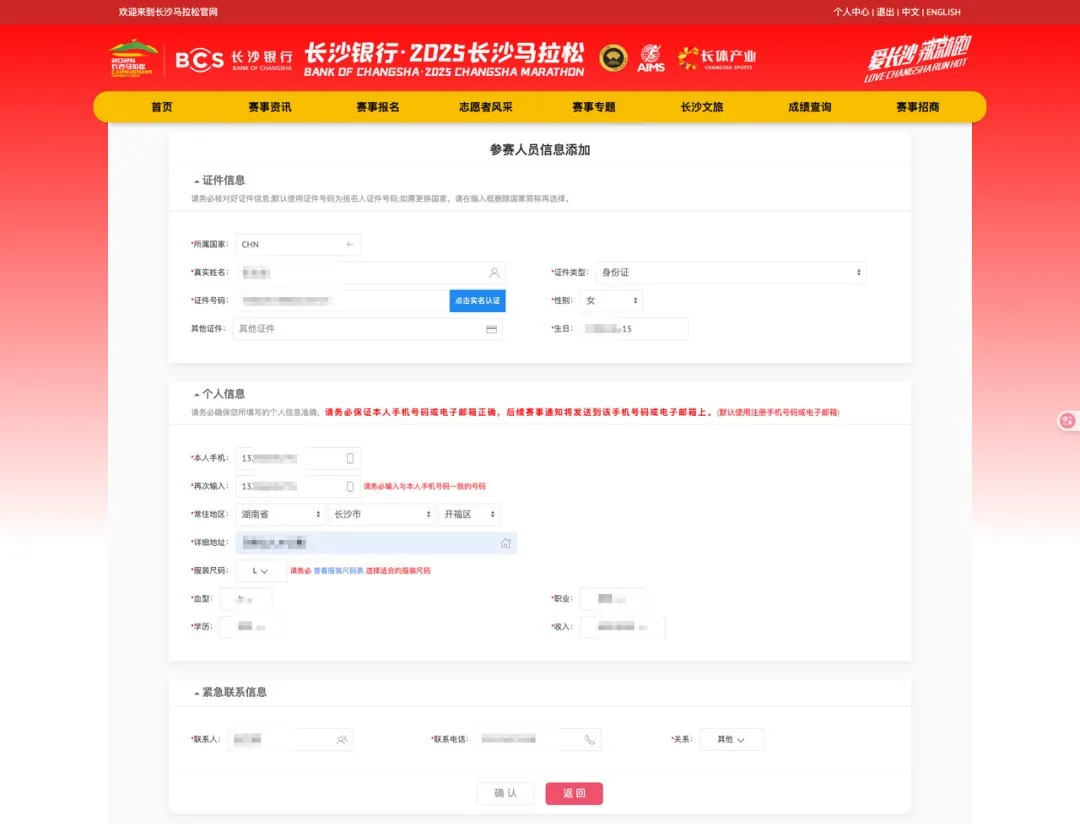Image resolution: width=1080 pixels, height=824 pixels.
Task: Click the BCS Bank of Changsha logo
Action: click(234, 61)
